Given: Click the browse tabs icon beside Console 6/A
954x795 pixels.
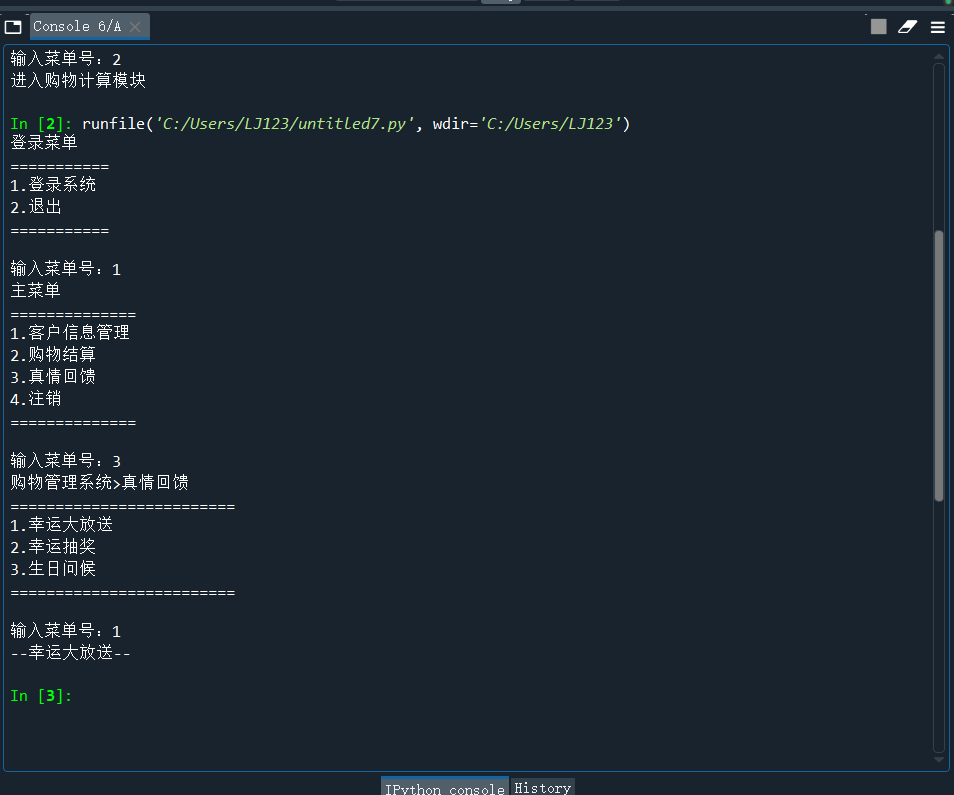Looking at the screenshot, I should click(13, 27).
